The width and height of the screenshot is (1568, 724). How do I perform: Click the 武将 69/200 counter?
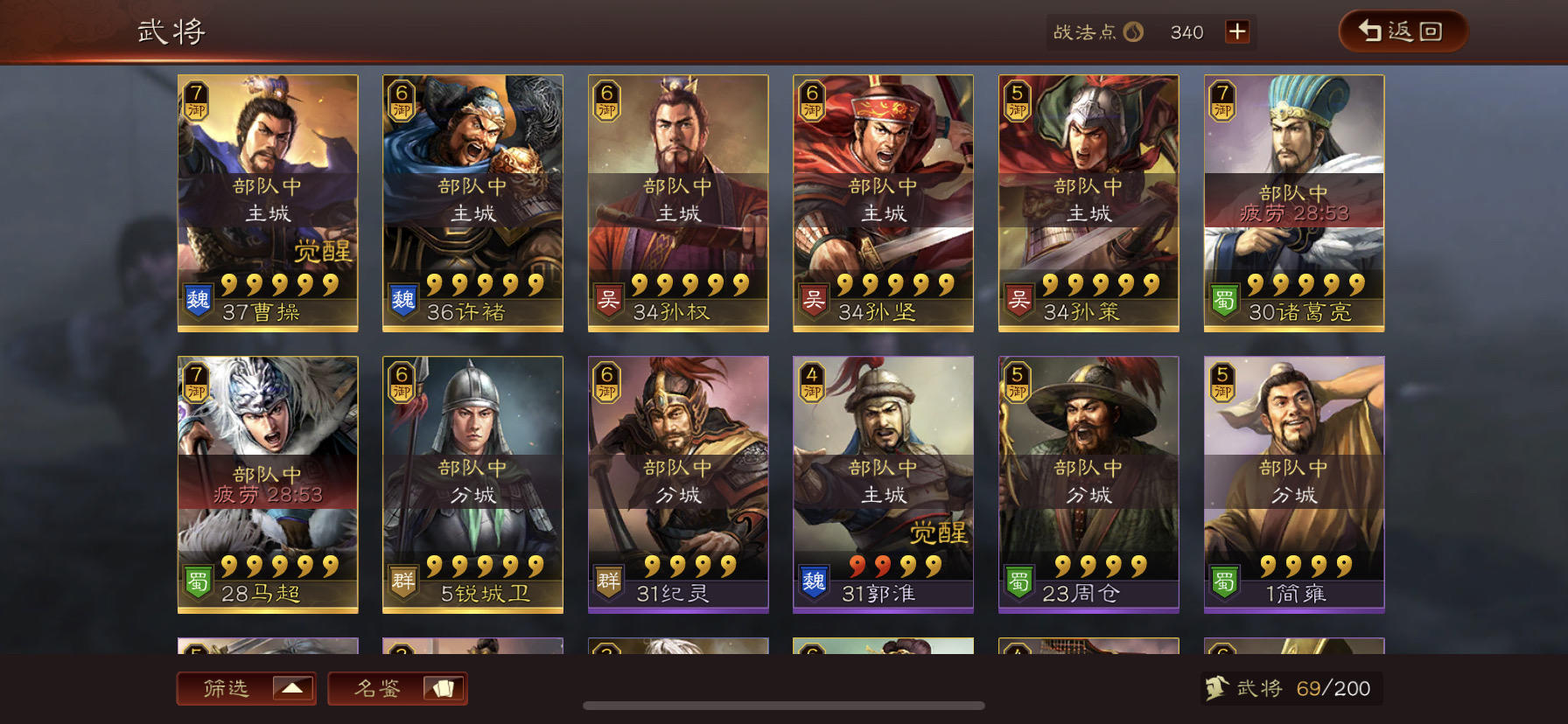pos(1291,688)
